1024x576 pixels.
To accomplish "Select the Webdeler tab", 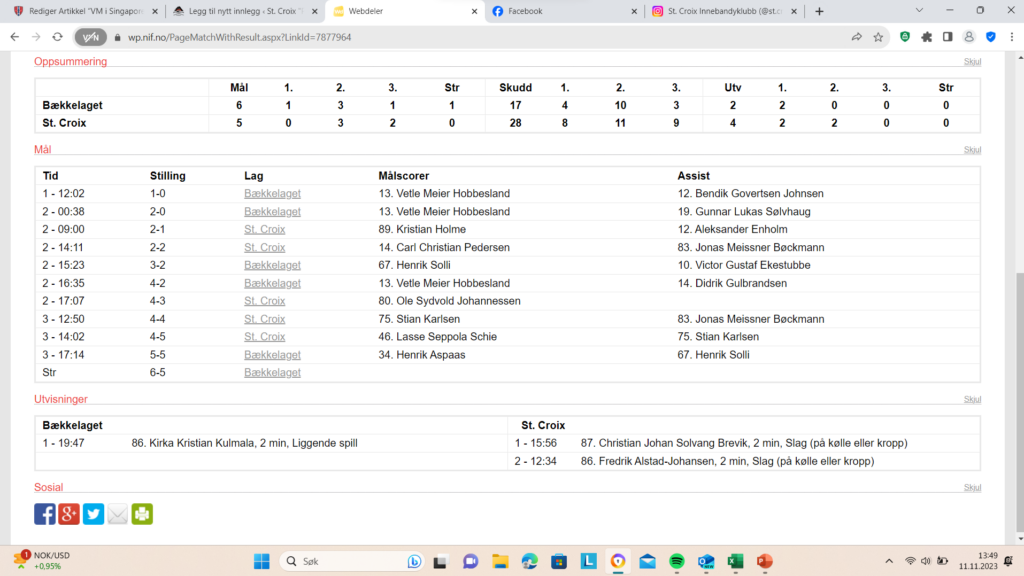I will 405,11.
